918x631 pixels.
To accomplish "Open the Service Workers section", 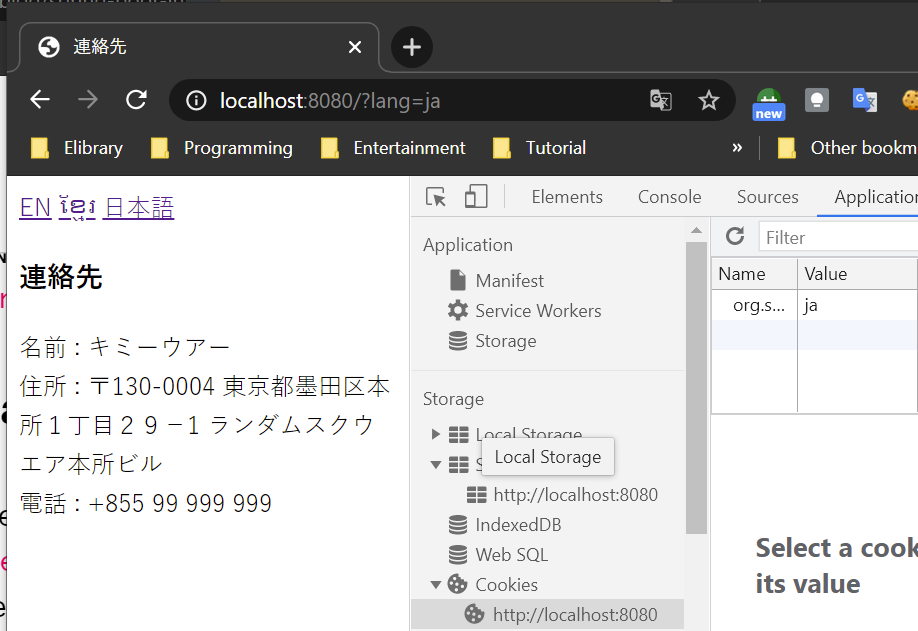I will pos(524,310).
